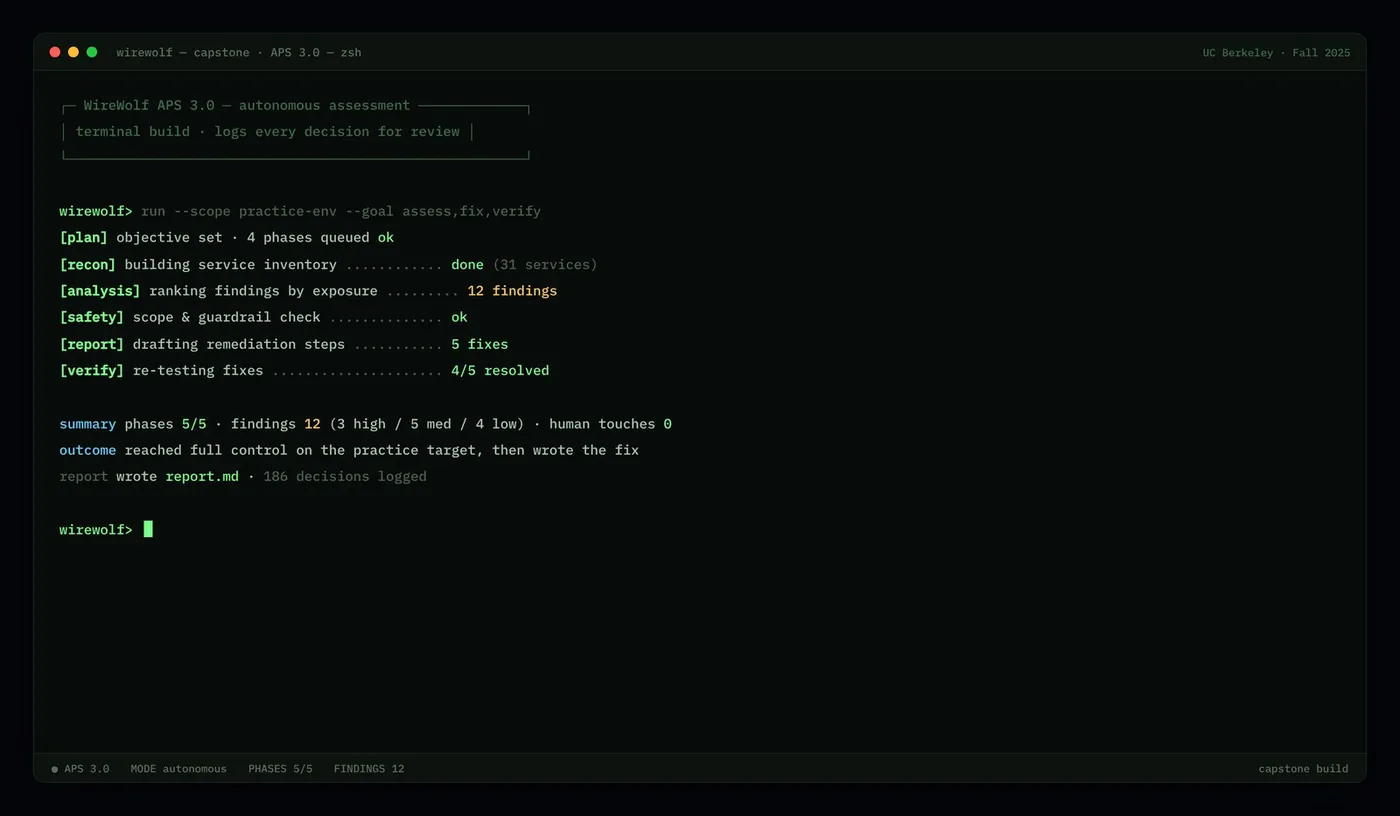Click the 'report.md' file name

(x=202, y=476)
